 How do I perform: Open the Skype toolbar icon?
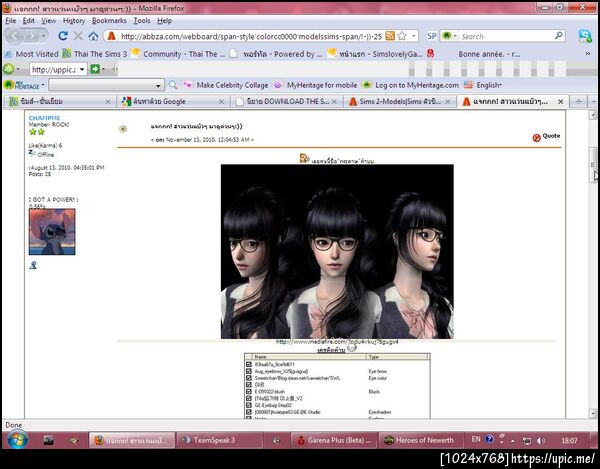click(x=585, y=36)
